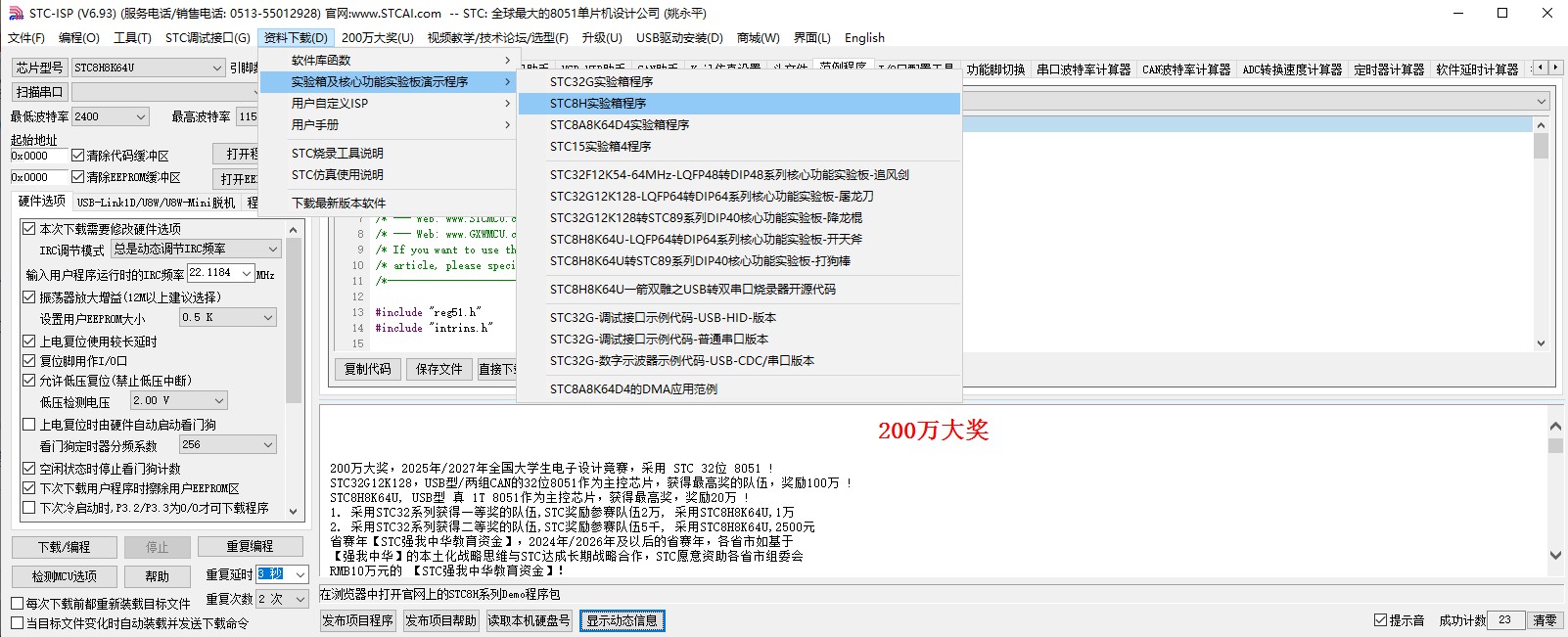1568x637 pixels.
Task: Open the STC调试接口(G) menu
Action: click(208, 38)
